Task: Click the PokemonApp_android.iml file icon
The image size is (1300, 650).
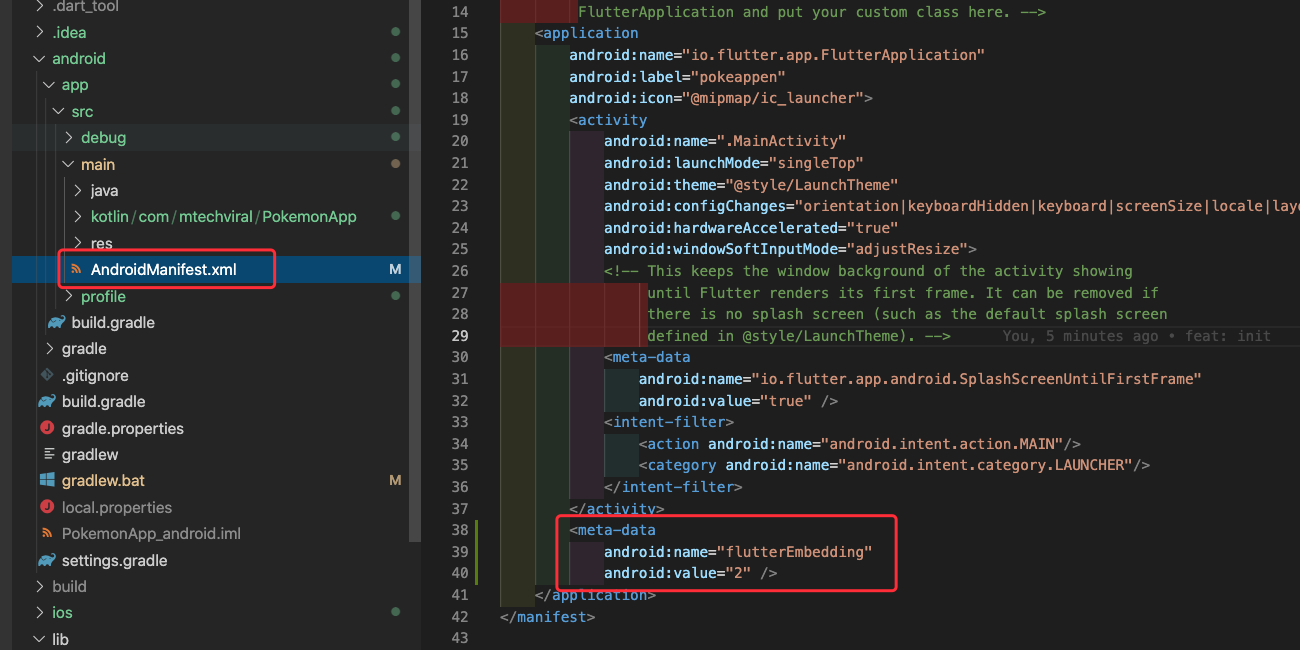Action: pos(49,533)
